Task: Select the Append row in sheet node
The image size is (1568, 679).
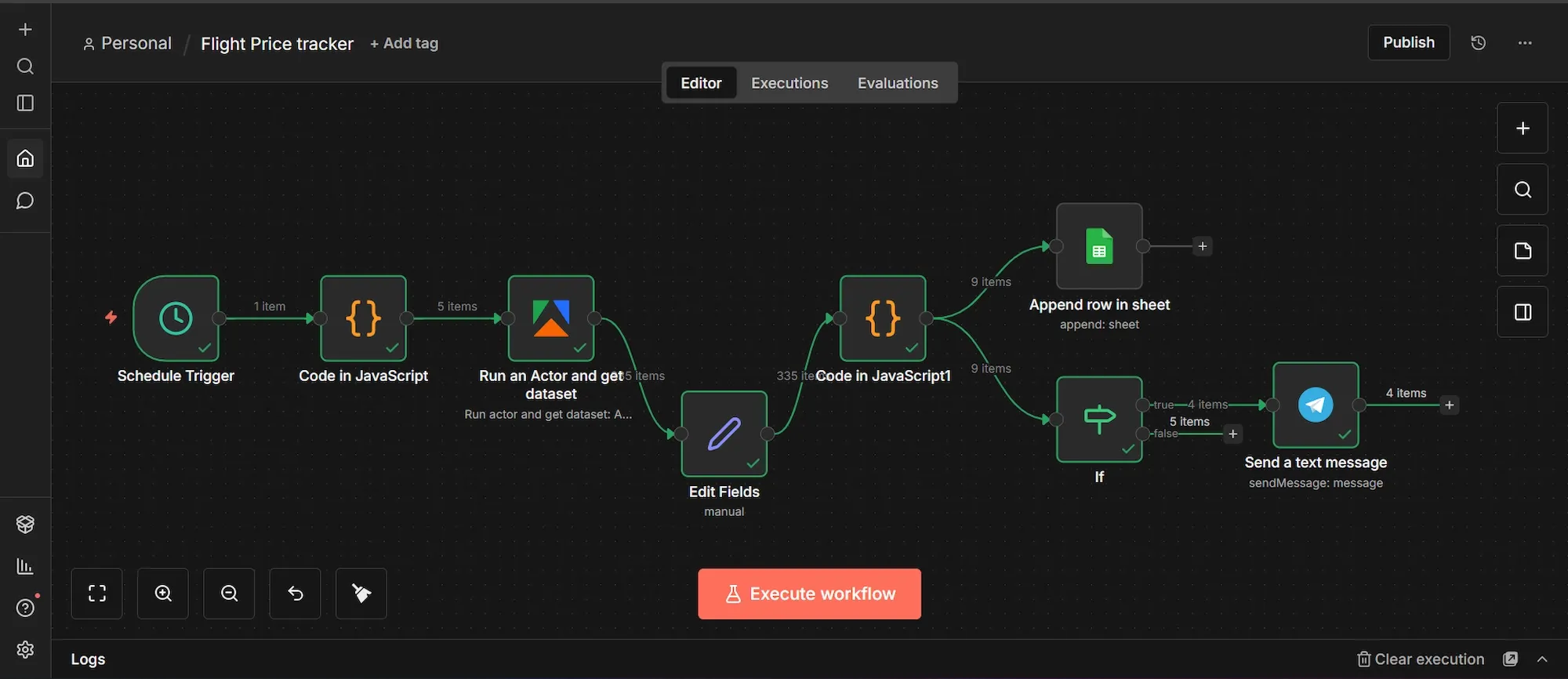Action: click(x=1099, y=246)
